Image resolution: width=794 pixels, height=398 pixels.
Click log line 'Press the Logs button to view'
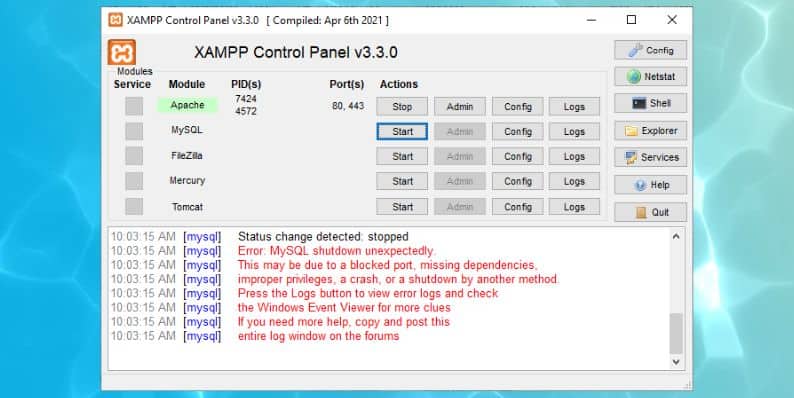pyautogui.click(x=368, y=293)
